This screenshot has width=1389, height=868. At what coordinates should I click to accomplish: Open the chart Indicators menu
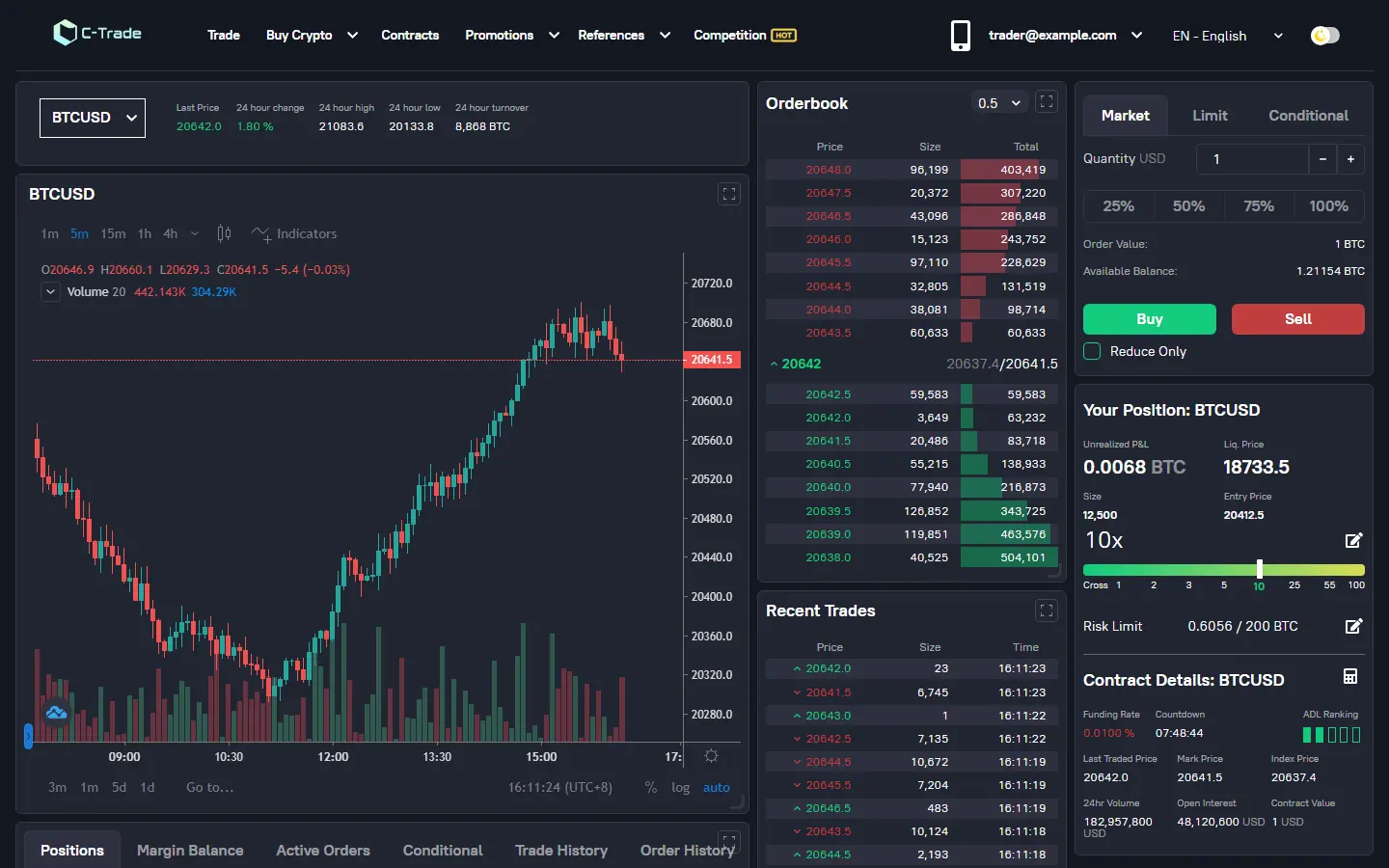point(294,233)
